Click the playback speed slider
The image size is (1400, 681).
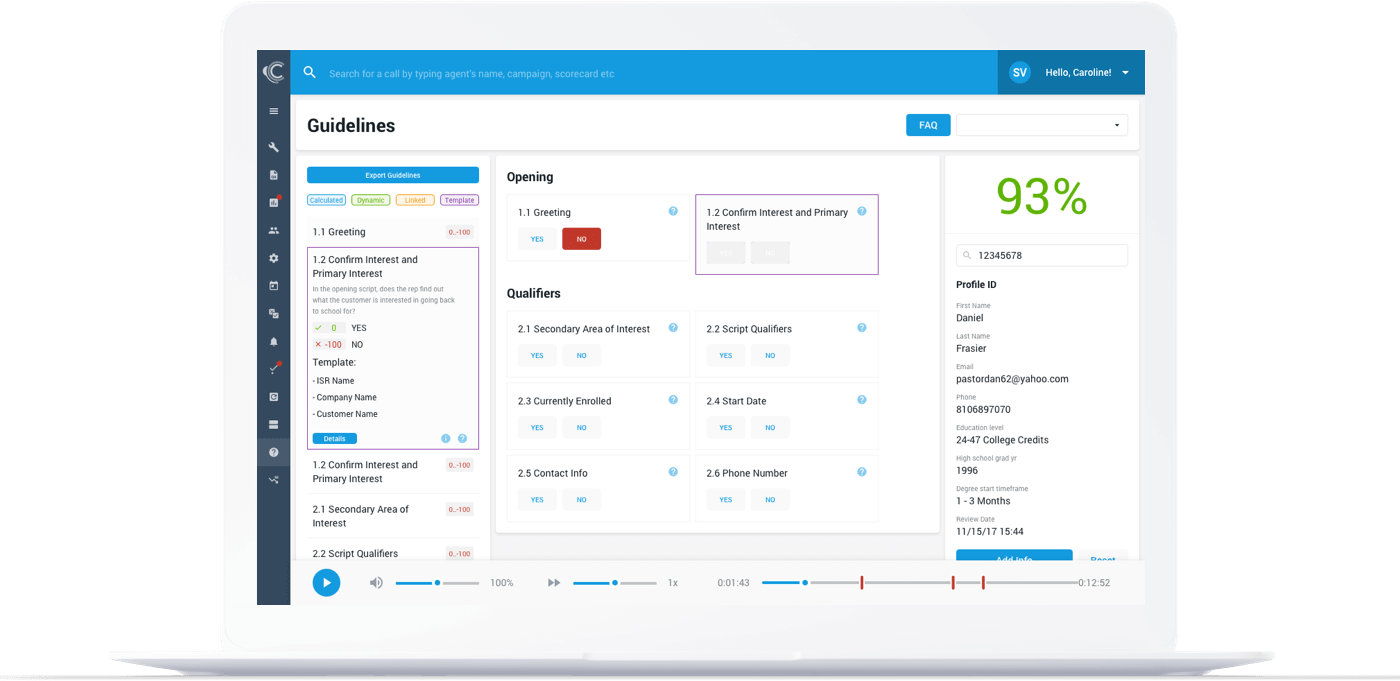pyautogui.click(x=614, y=583)
